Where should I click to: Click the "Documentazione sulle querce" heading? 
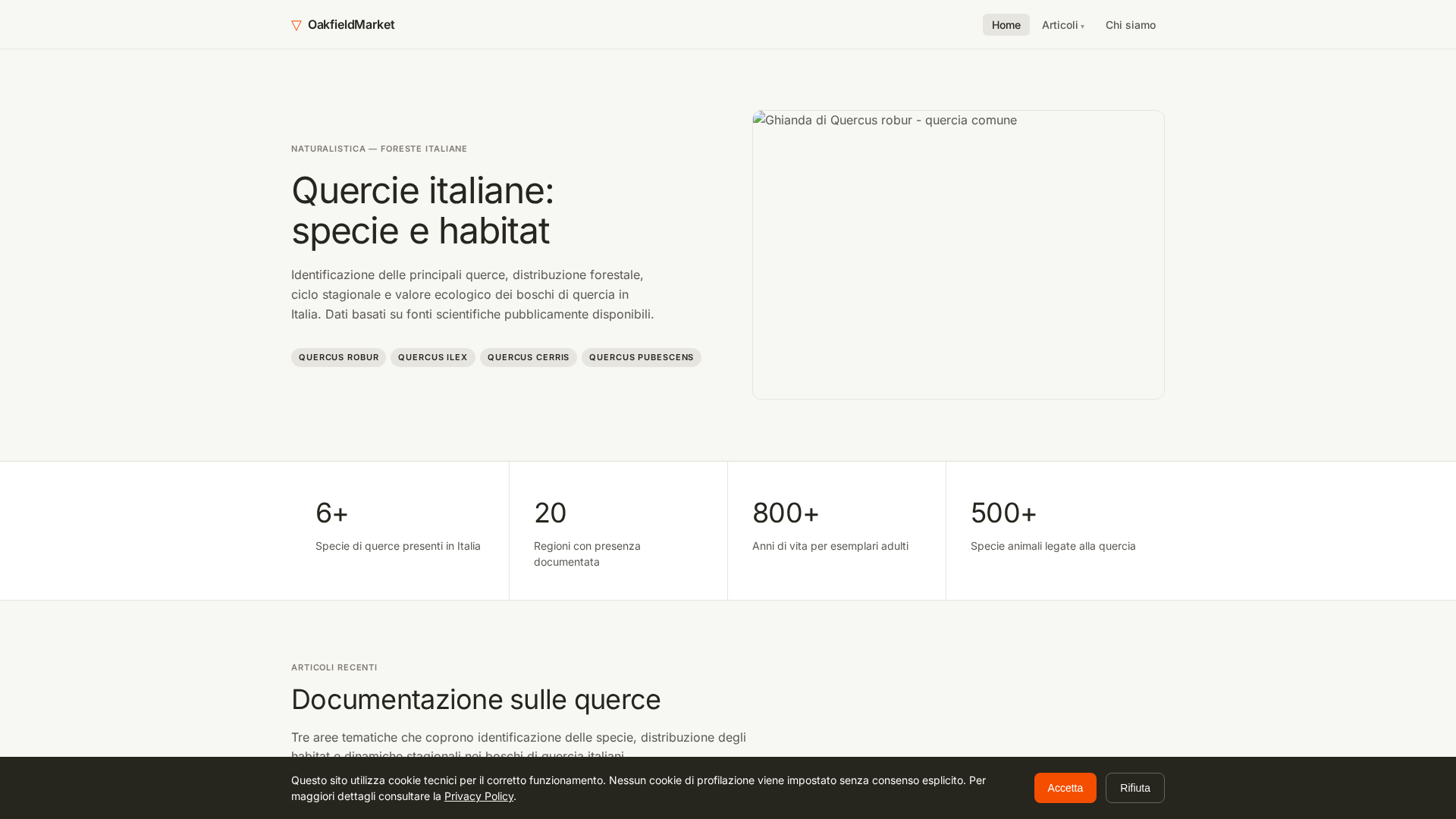[475, 699]
